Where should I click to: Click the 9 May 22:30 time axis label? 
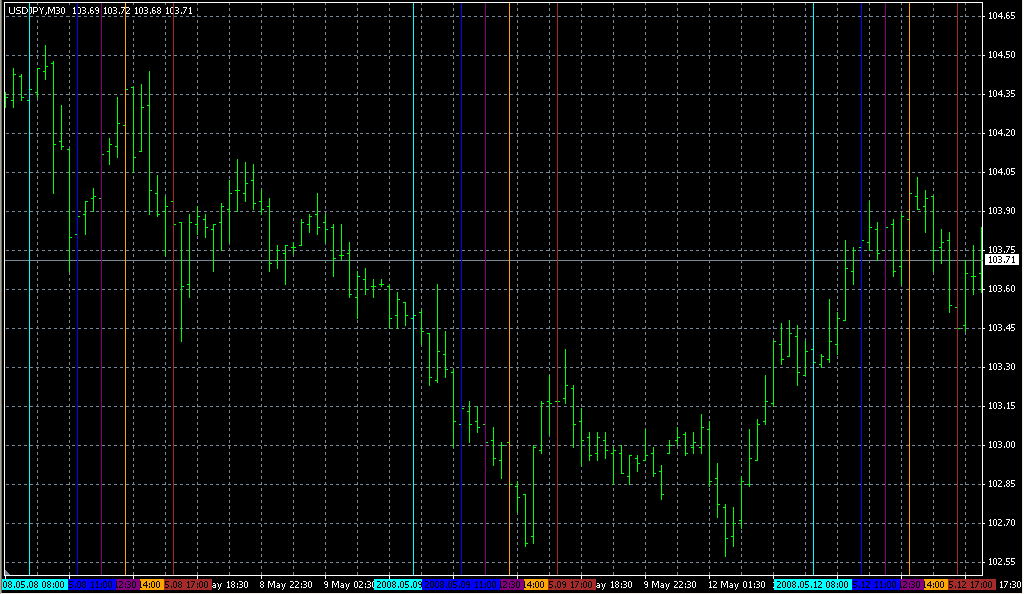click(670, 585)
